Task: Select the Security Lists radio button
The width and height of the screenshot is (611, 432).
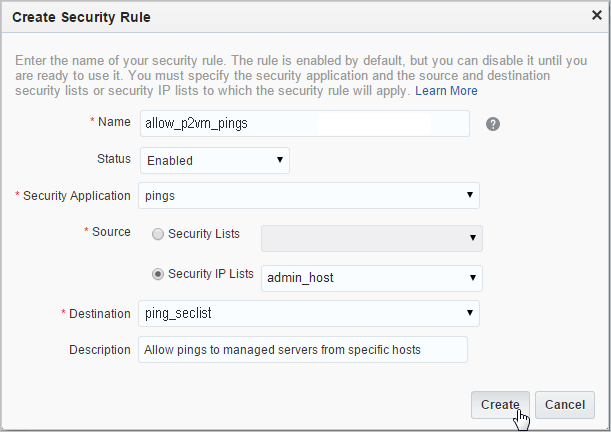Action: 157,234
